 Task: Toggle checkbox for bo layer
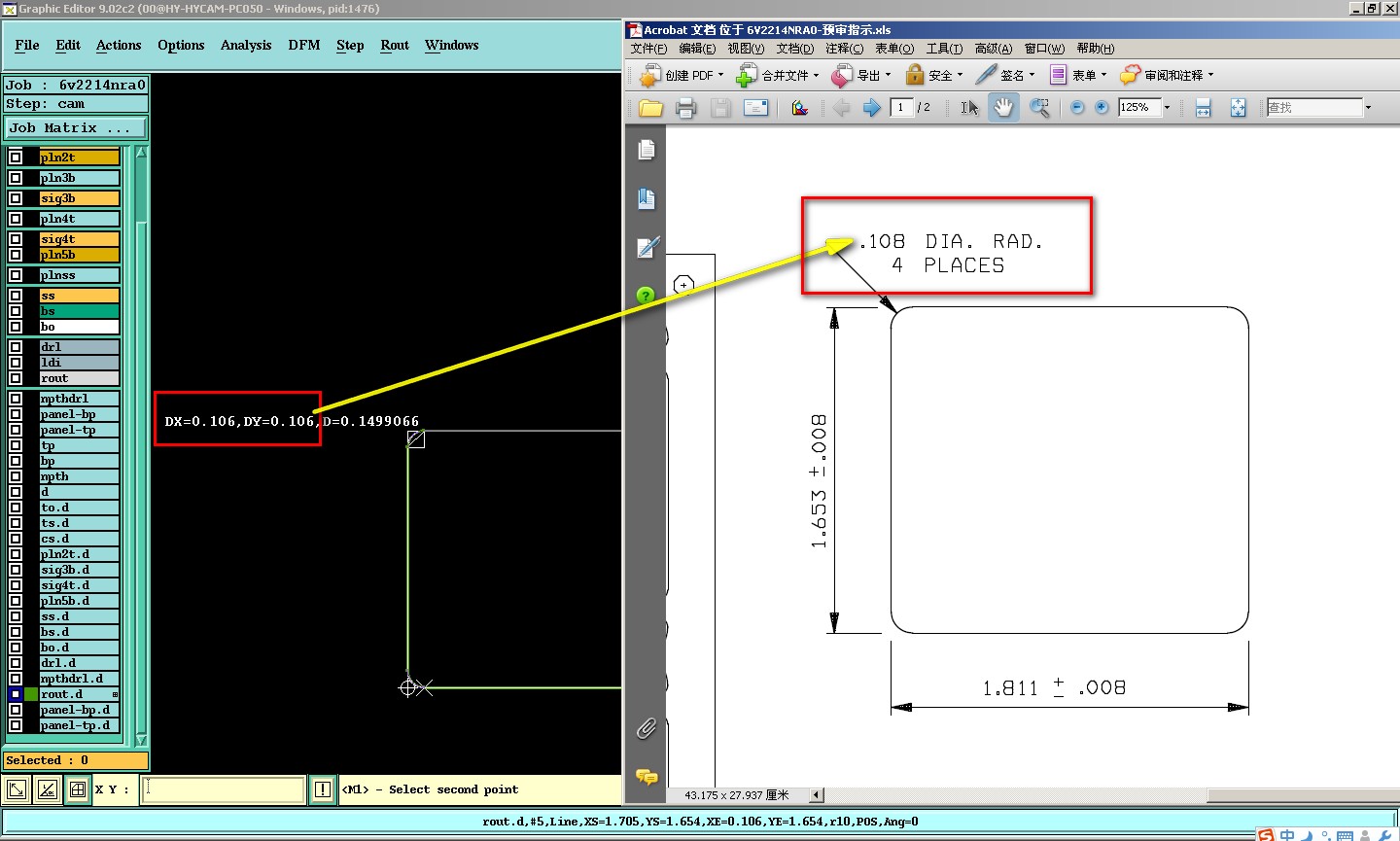[16, 327]
